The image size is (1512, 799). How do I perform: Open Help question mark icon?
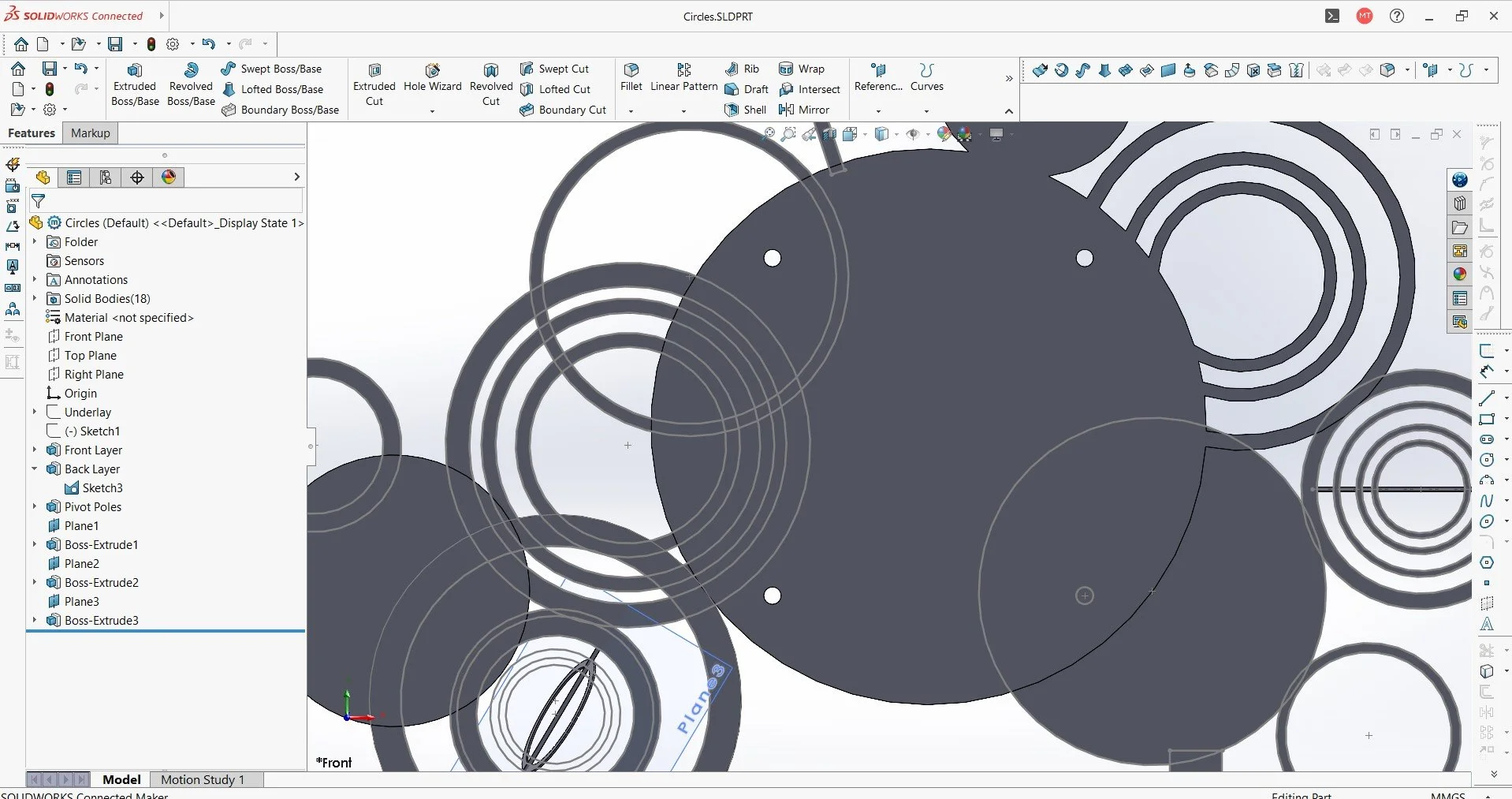click(1397, 16)
